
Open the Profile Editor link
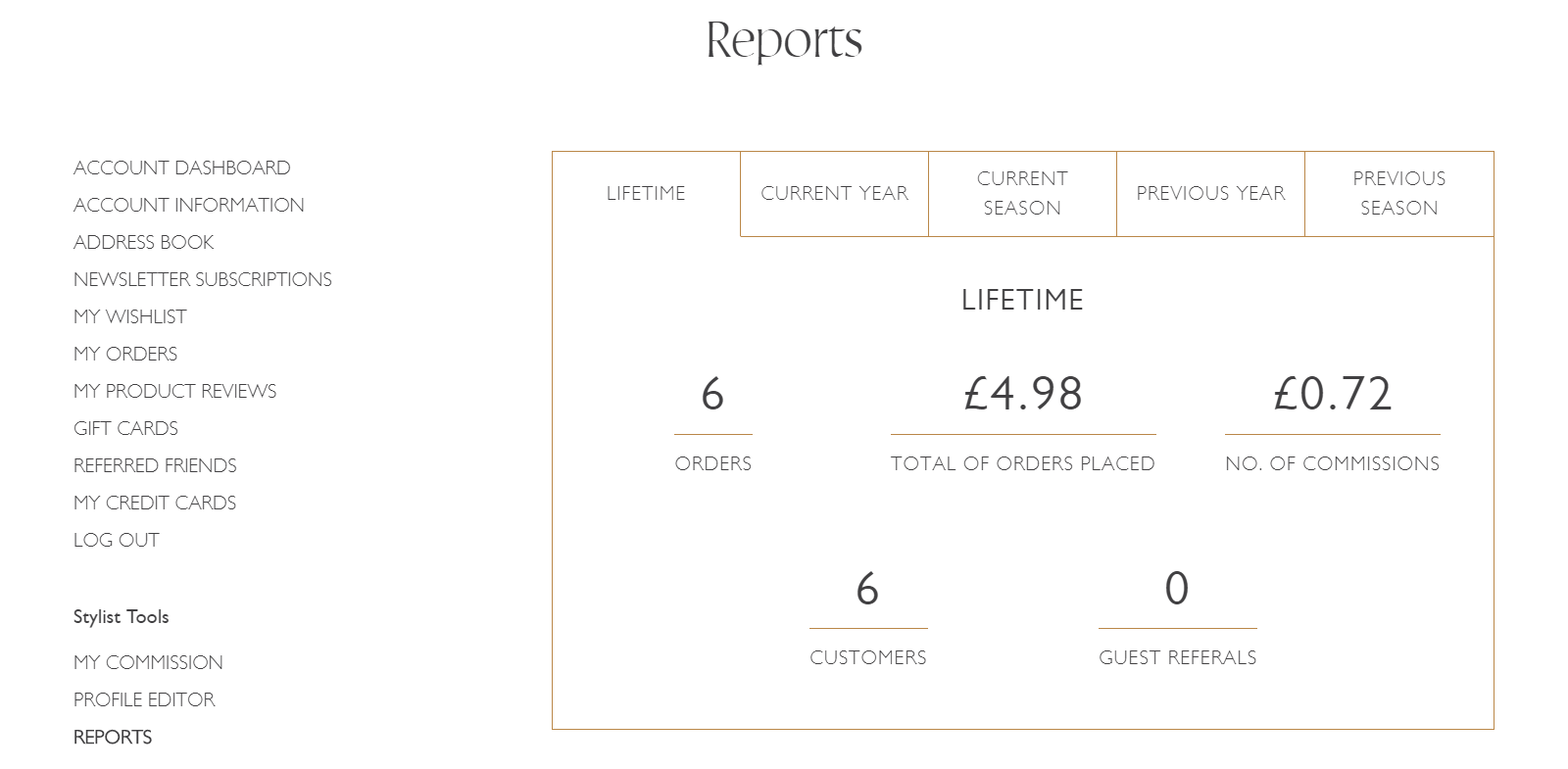pyautogui.click(x=144, y=699)
